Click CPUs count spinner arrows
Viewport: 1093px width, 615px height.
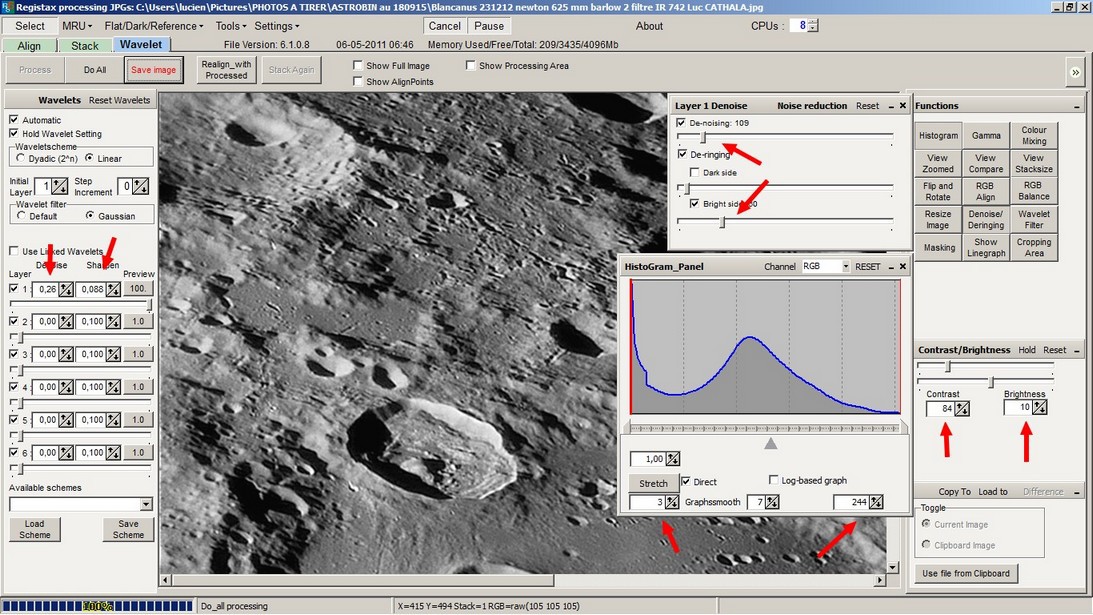pyautogui.click(x=813, y=26)
